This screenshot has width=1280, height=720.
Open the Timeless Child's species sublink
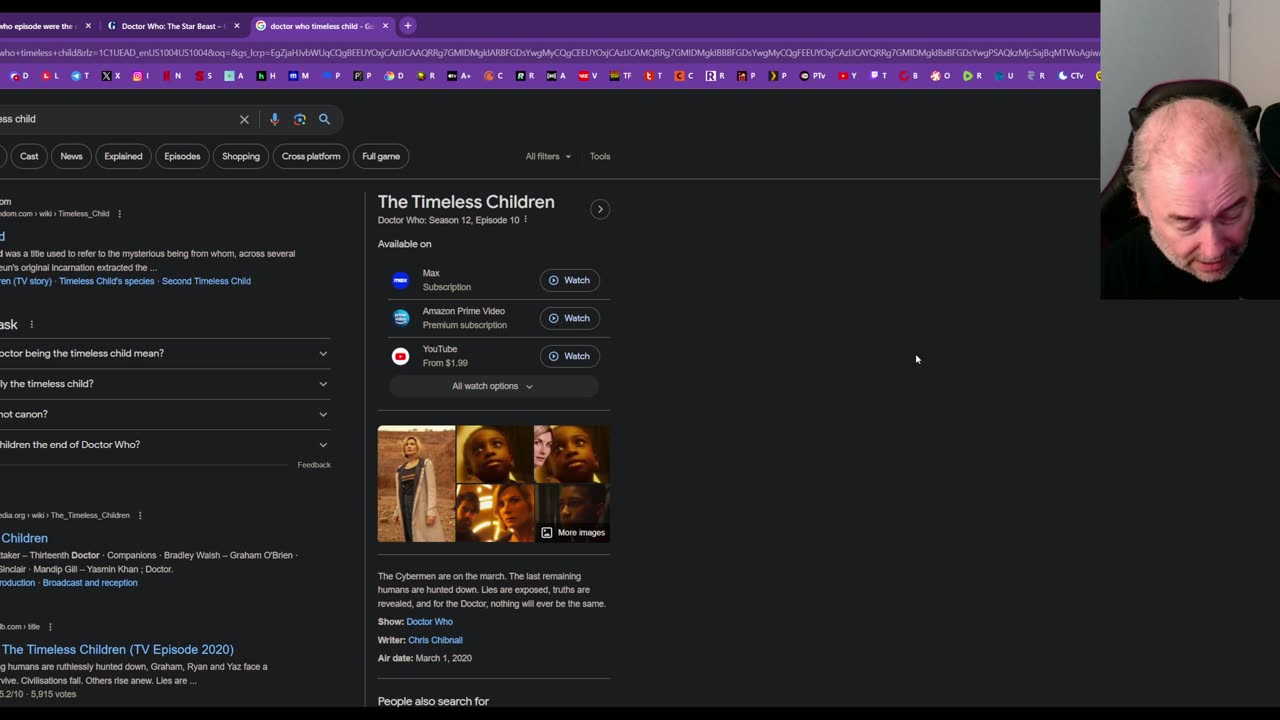coord(107,281)
